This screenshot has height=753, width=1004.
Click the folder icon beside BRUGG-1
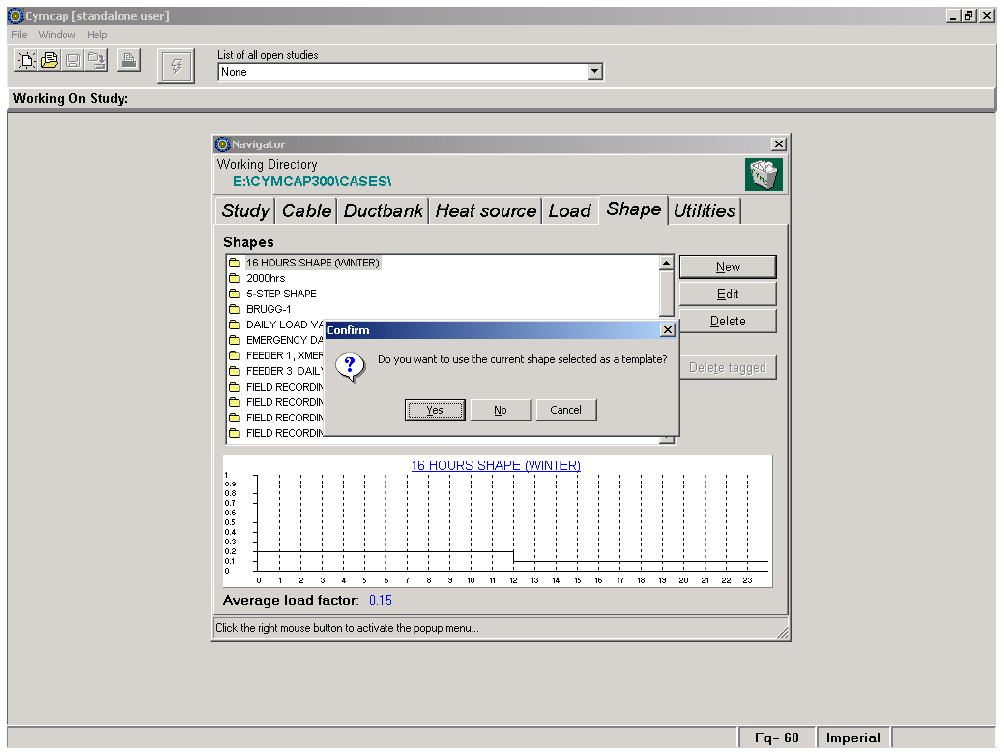click(x=234, y=309)
